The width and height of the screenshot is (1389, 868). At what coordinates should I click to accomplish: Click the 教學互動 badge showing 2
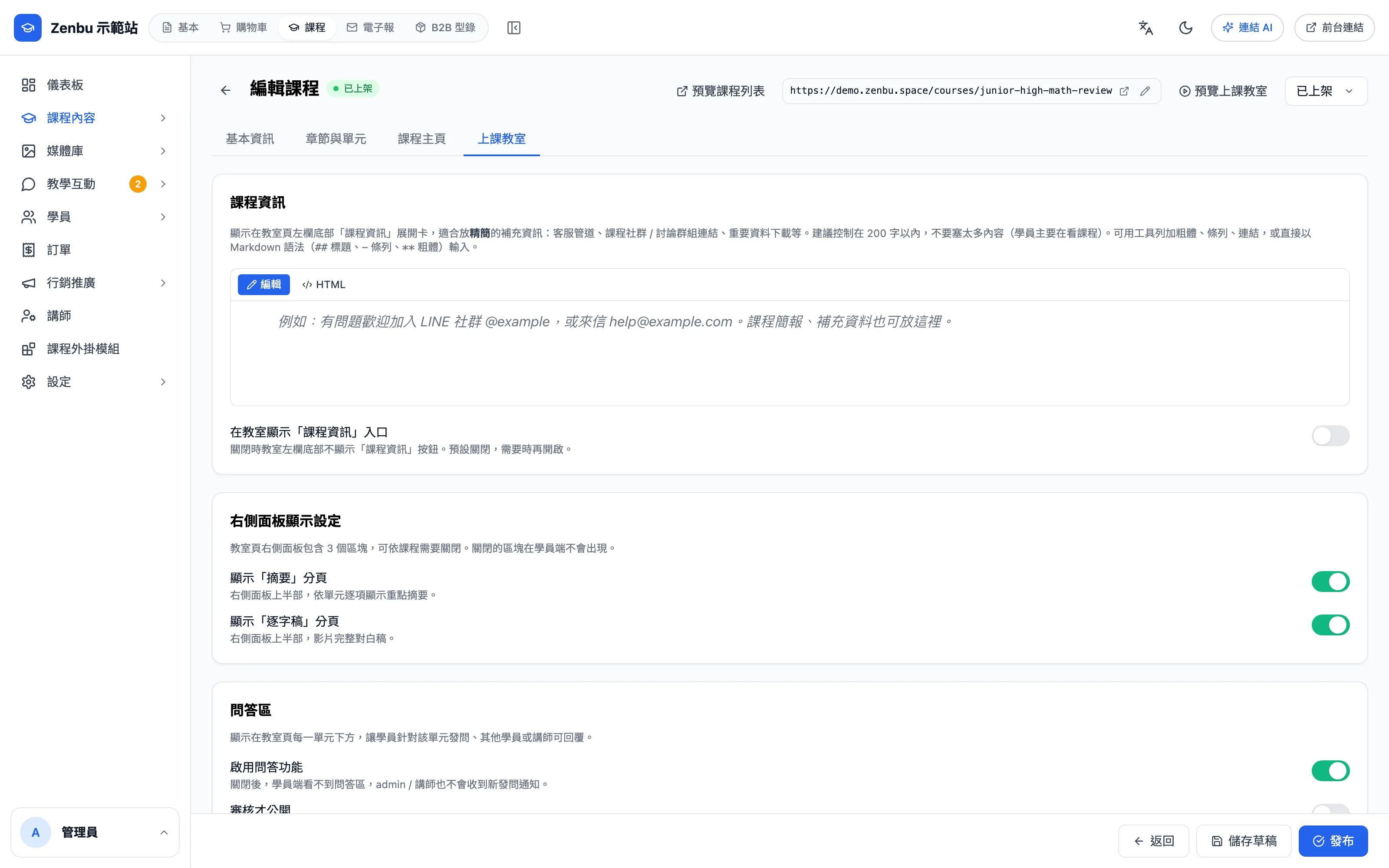tap(138, 184)
